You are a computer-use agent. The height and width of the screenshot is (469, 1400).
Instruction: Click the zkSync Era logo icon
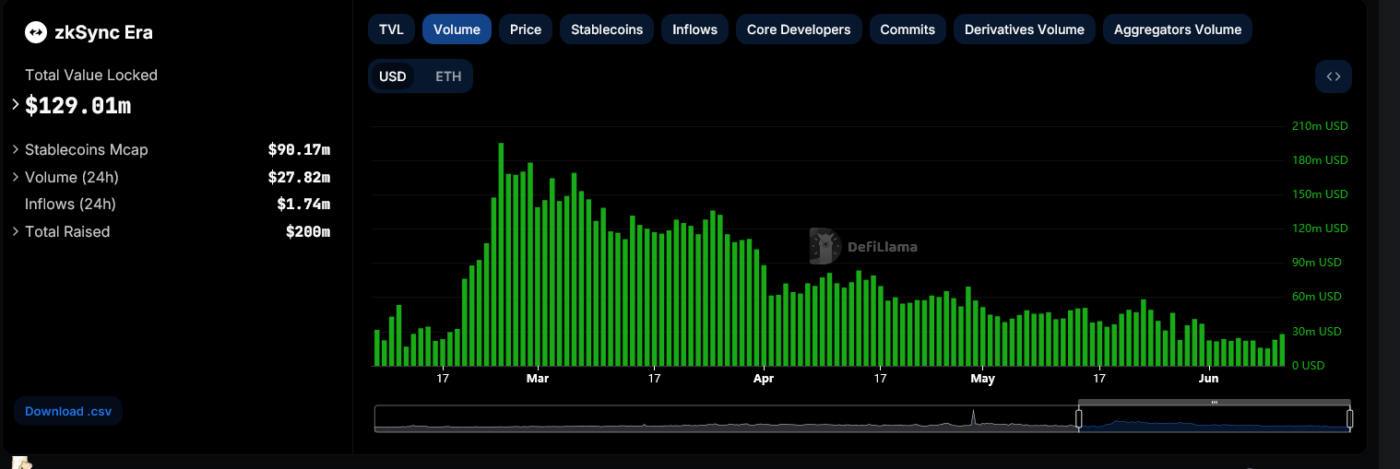tap(36, 33)
